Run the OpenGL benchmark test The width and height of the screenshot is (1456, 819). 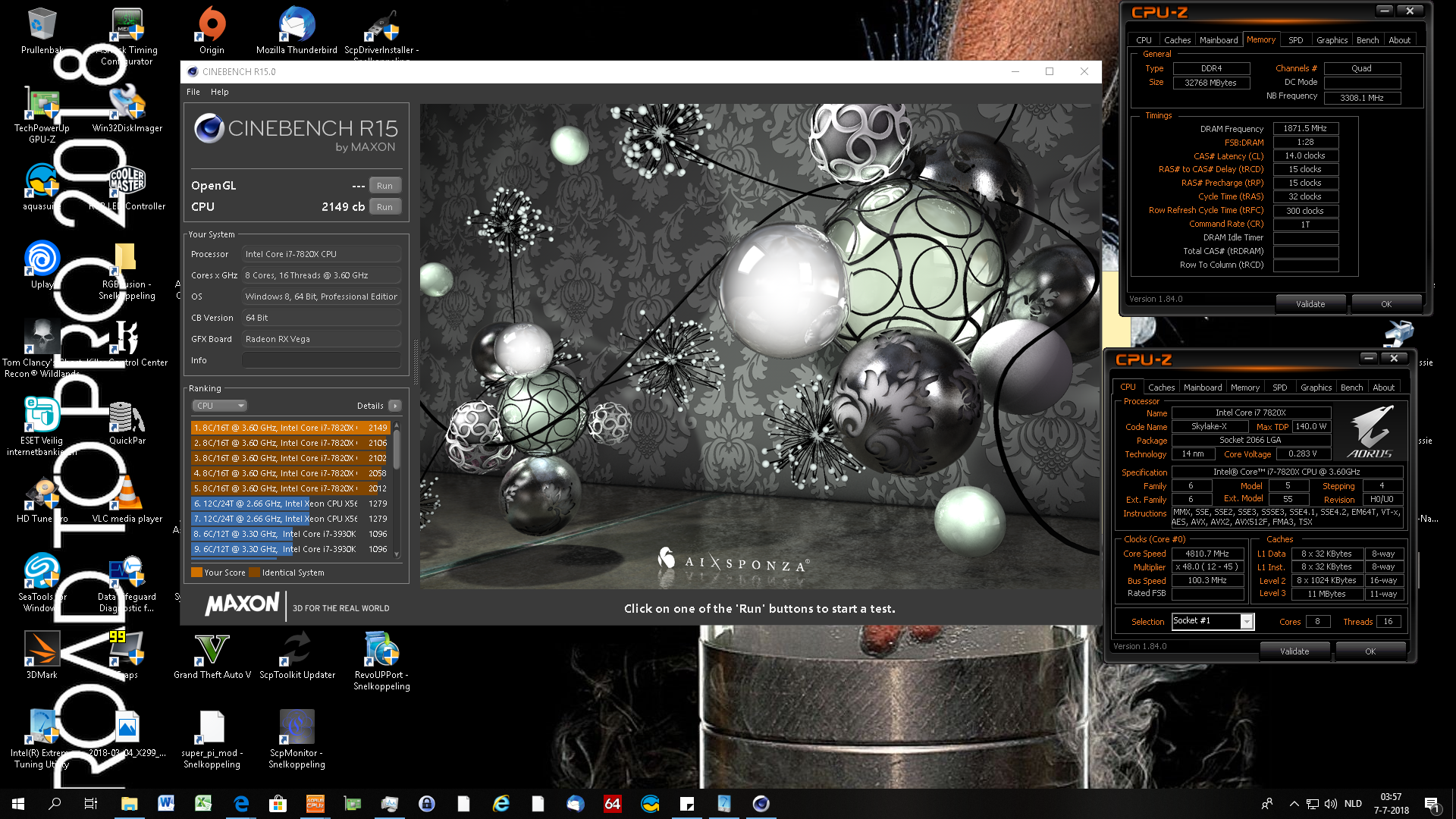click(x=385, y=186)
